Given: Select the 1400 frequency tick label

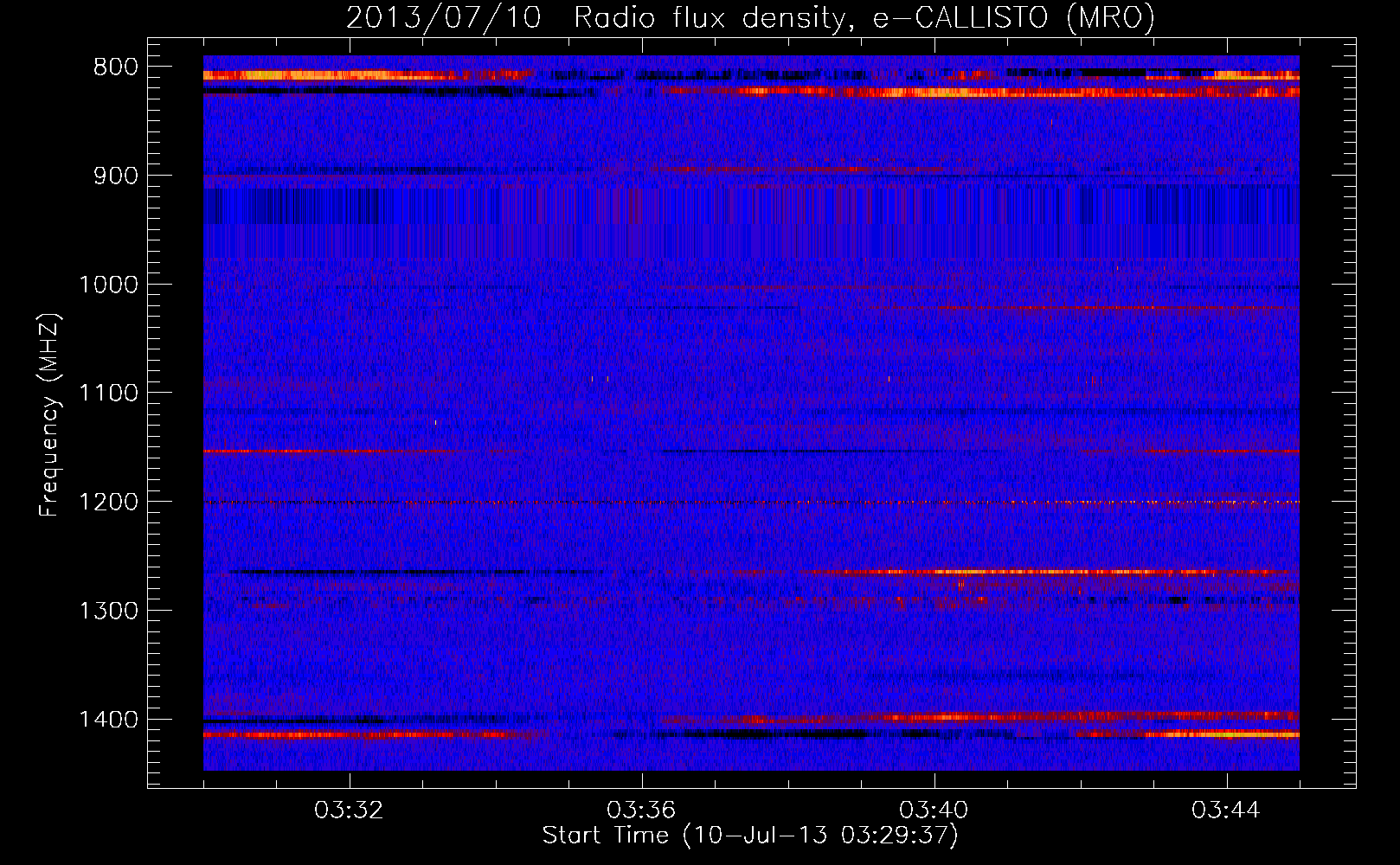Looking at the screenshot, I should [x=108, y=720].
